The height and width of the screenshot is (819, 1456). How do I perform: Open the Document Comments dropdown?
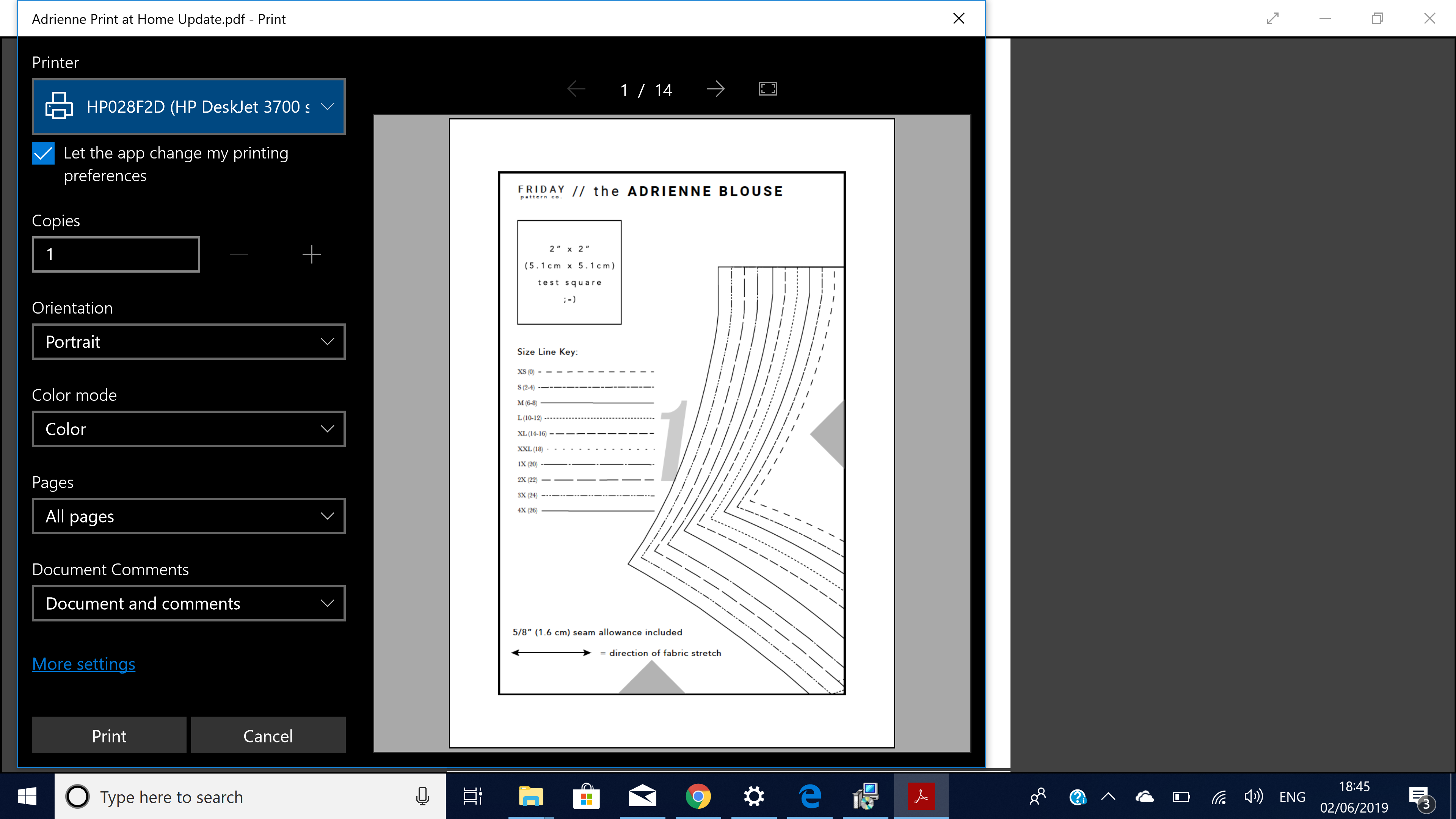[x=189, y=603]
